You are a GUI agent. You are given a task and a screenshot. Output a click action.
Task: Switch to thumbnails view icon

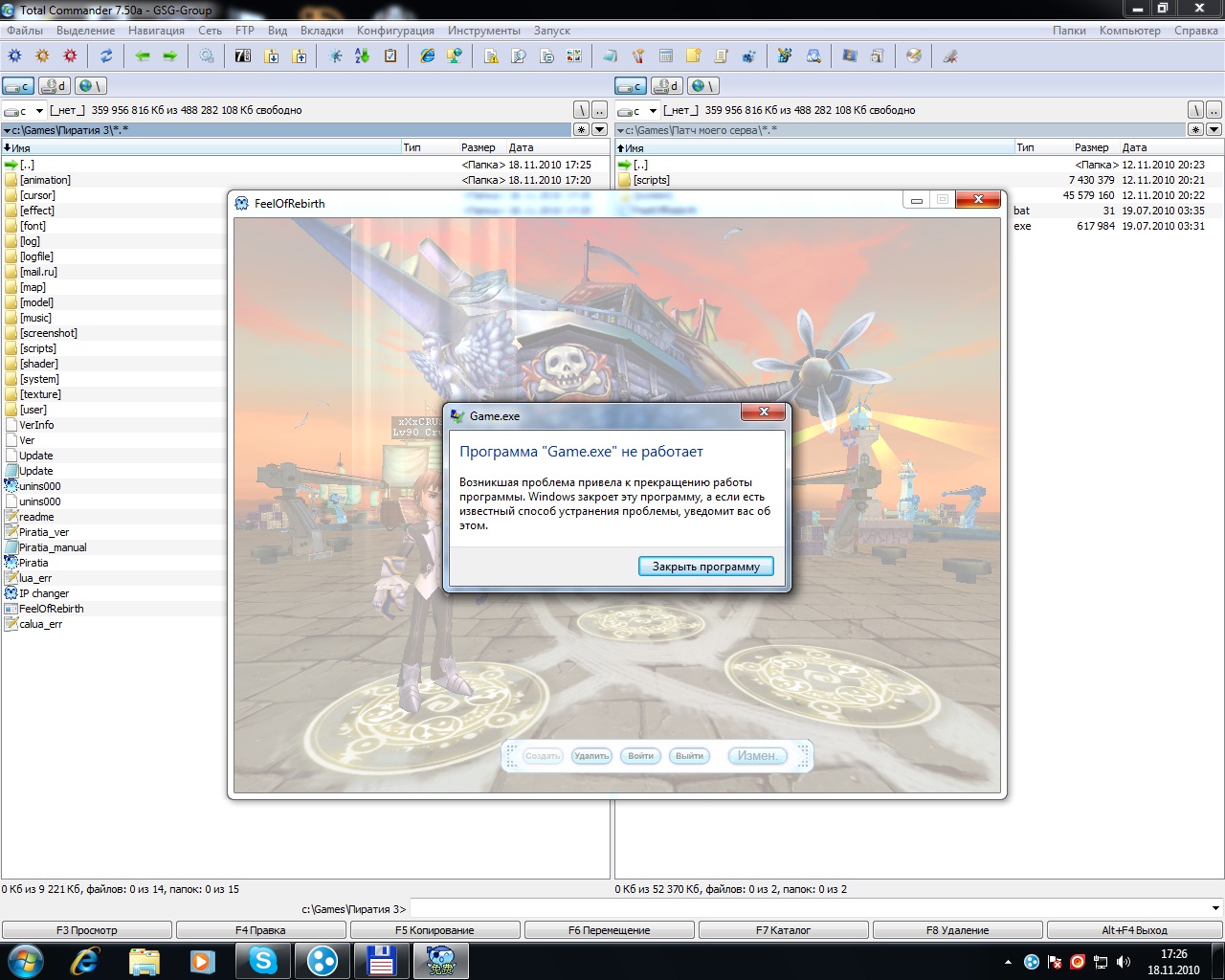click(574, 56)
